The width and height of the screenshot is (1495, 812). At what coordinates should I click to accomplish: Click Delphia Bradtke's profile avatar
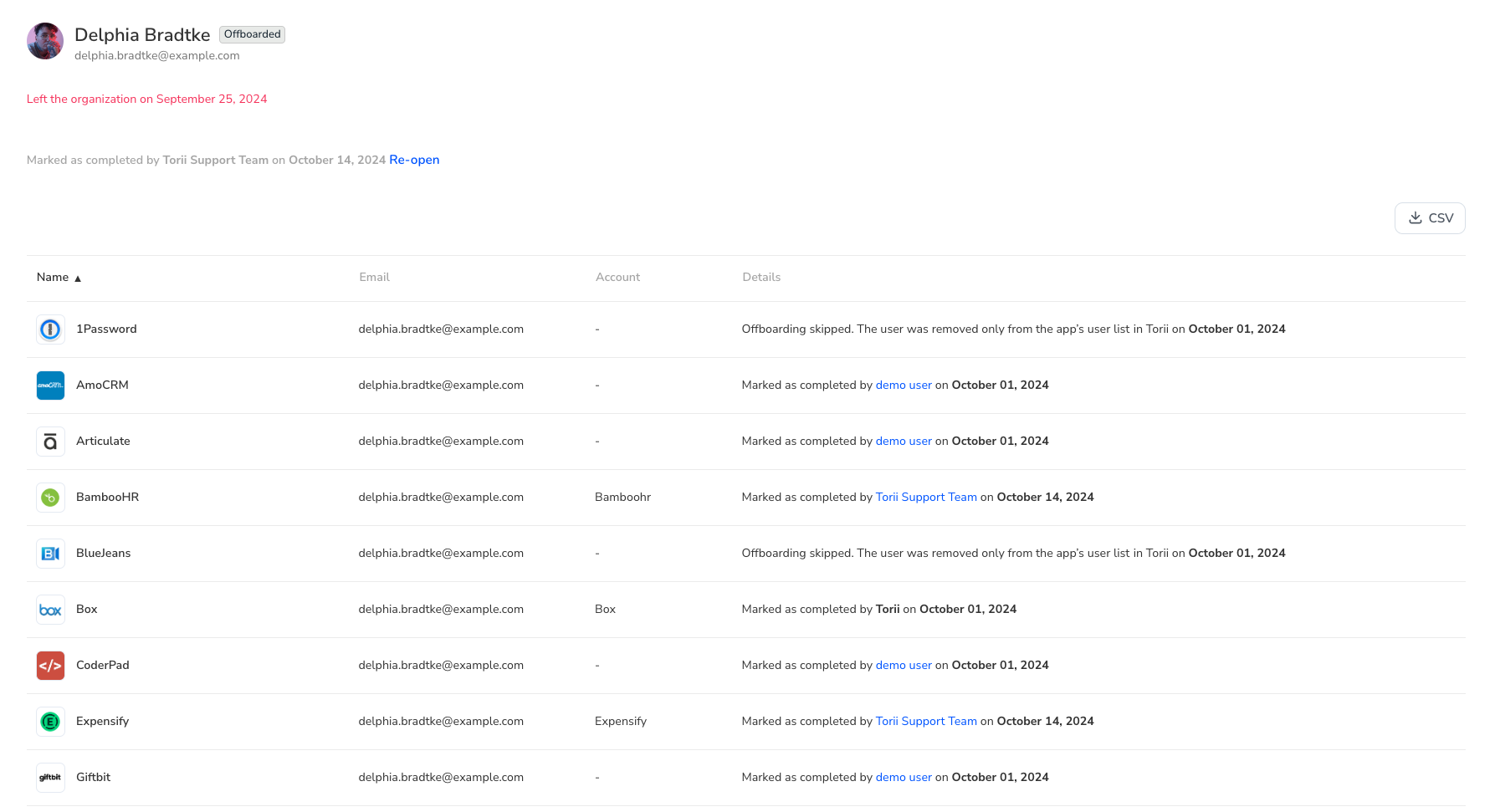pos(45,41)
